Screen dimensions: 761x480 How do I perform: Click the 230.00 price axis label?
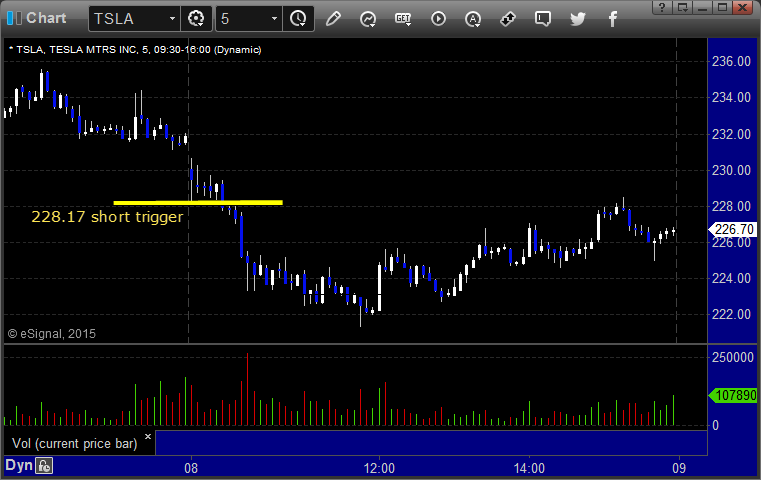(731, 170)
